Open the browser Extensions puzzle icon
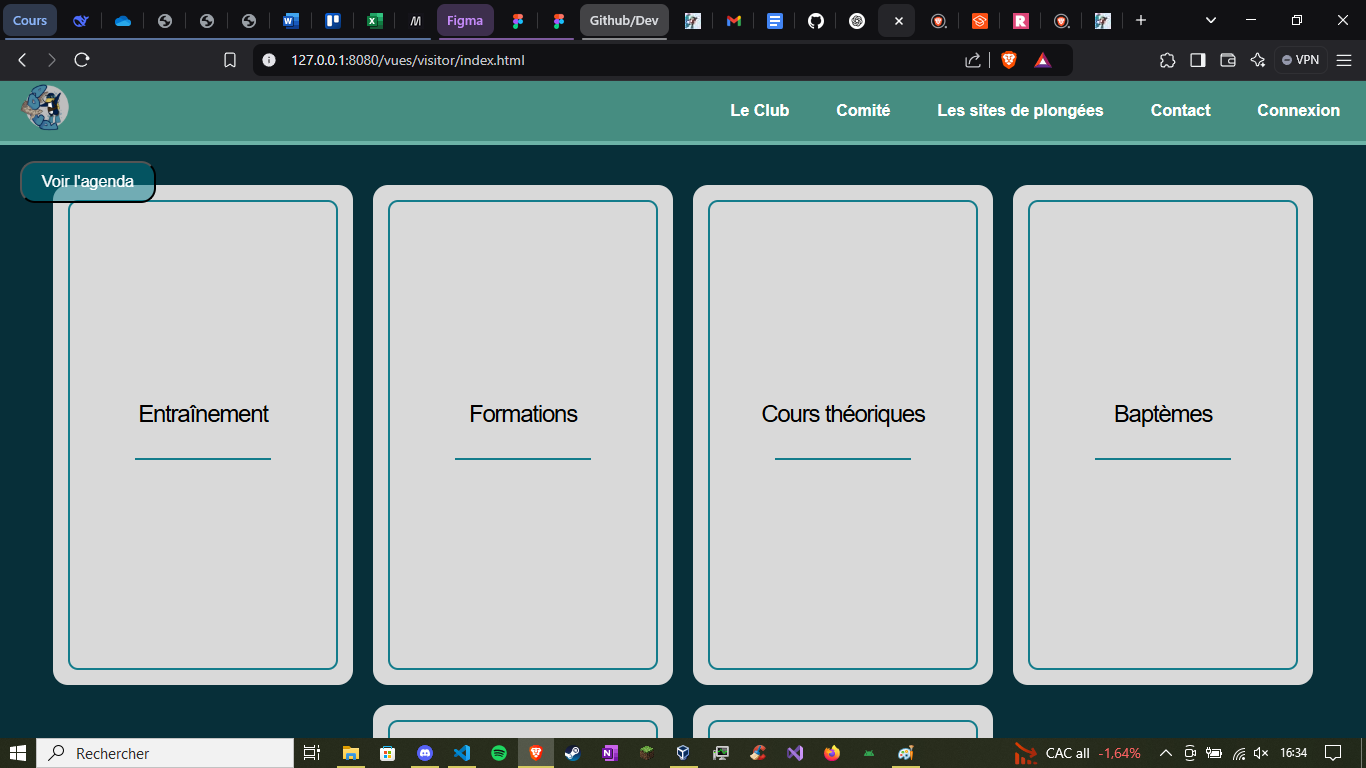 [x=1168, y=60]
